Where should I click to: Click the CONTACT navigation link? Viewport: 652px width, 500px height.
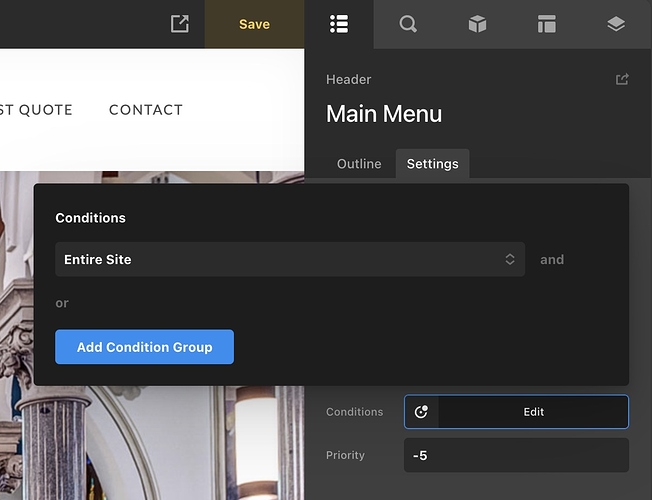point(146,110)
